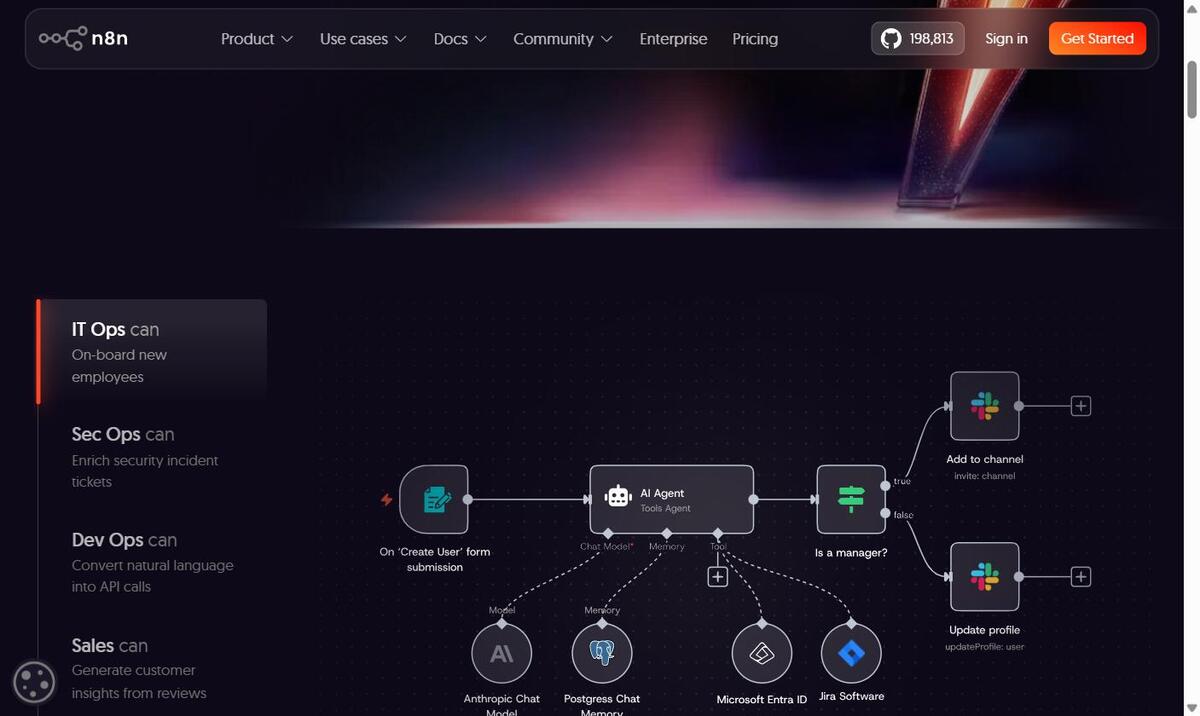Click plus button after 'Add to channel' node
Screen dimensions: 1200x716
[x=1081, y=406]
